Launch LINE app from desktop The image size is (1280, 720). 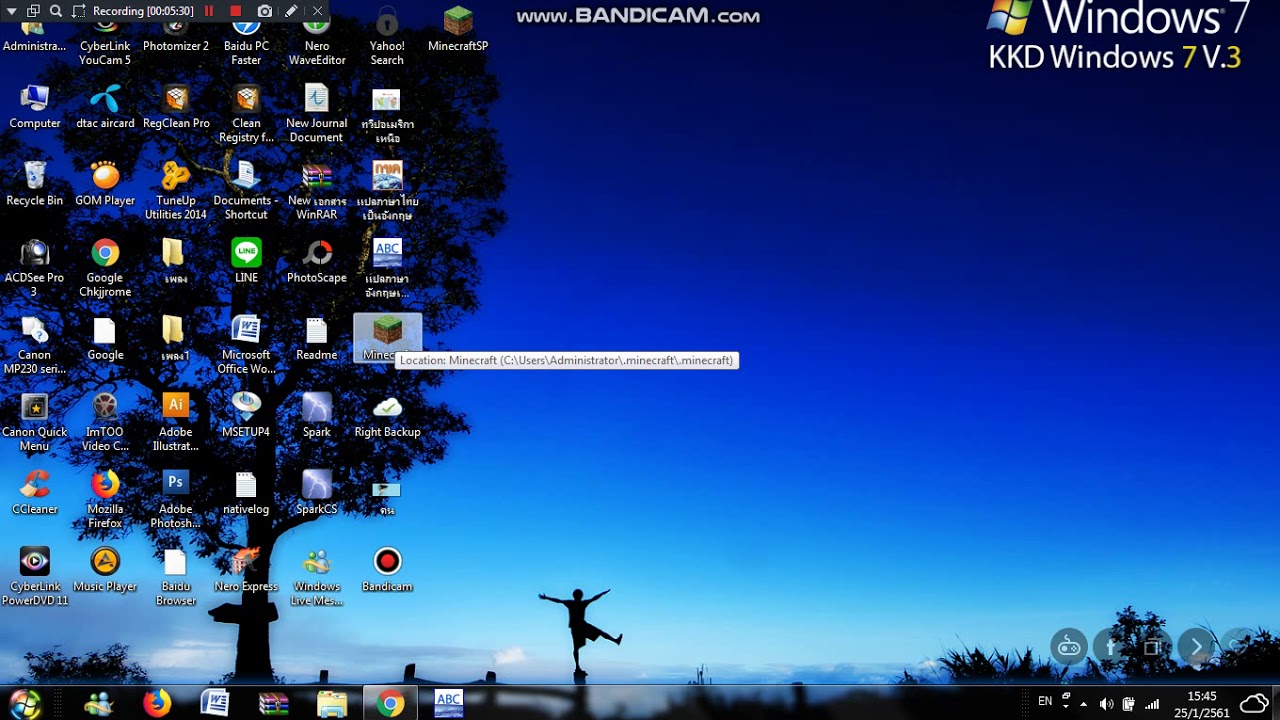click(x=246, y=262)
